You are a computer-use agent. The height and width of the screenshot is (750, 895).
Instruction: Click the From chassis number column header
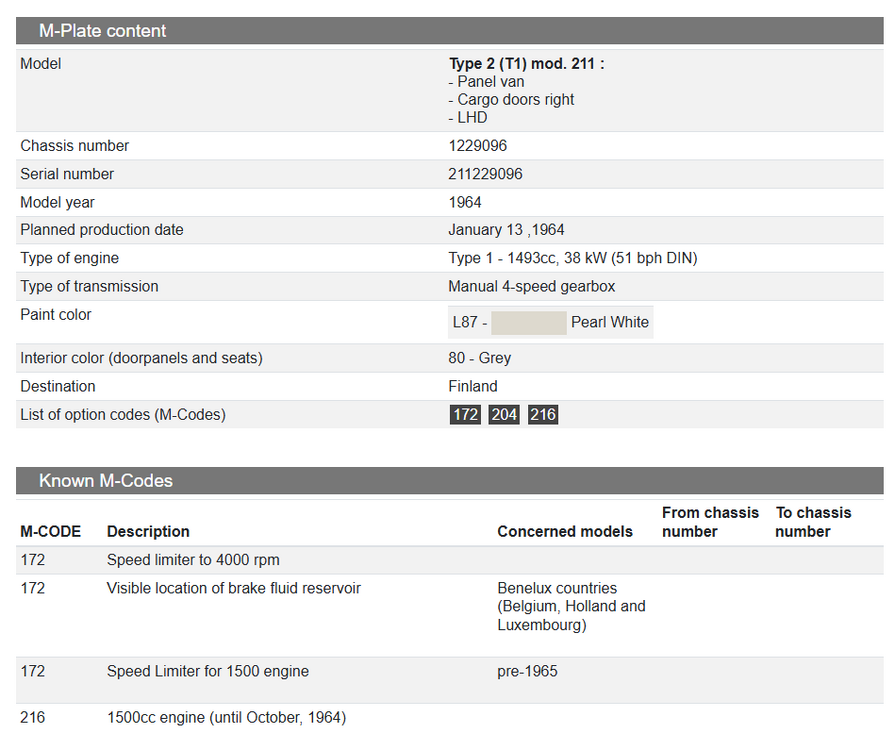coord(710,522)
